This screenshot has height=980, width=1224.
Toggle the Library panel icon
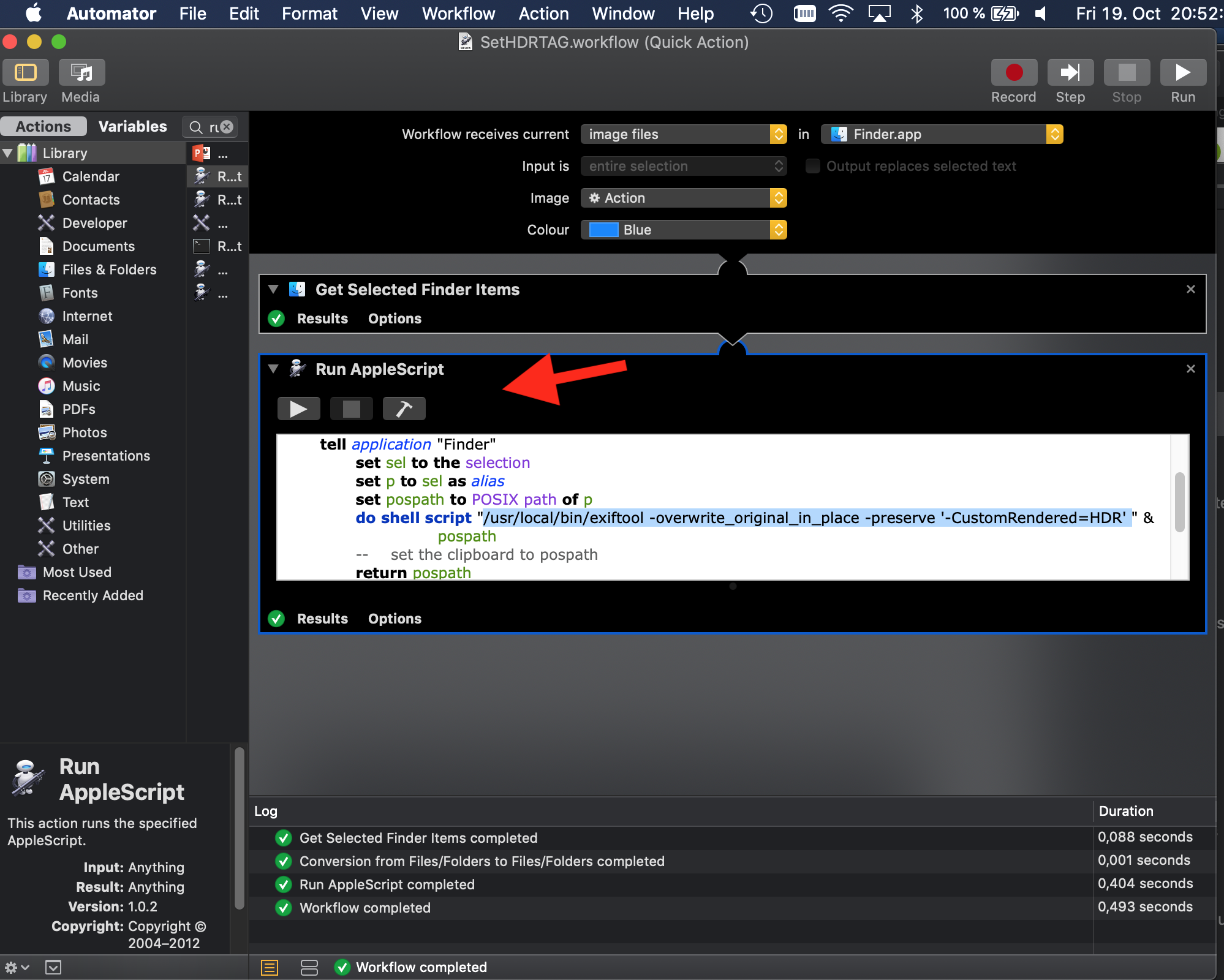[x=25, y=73]
